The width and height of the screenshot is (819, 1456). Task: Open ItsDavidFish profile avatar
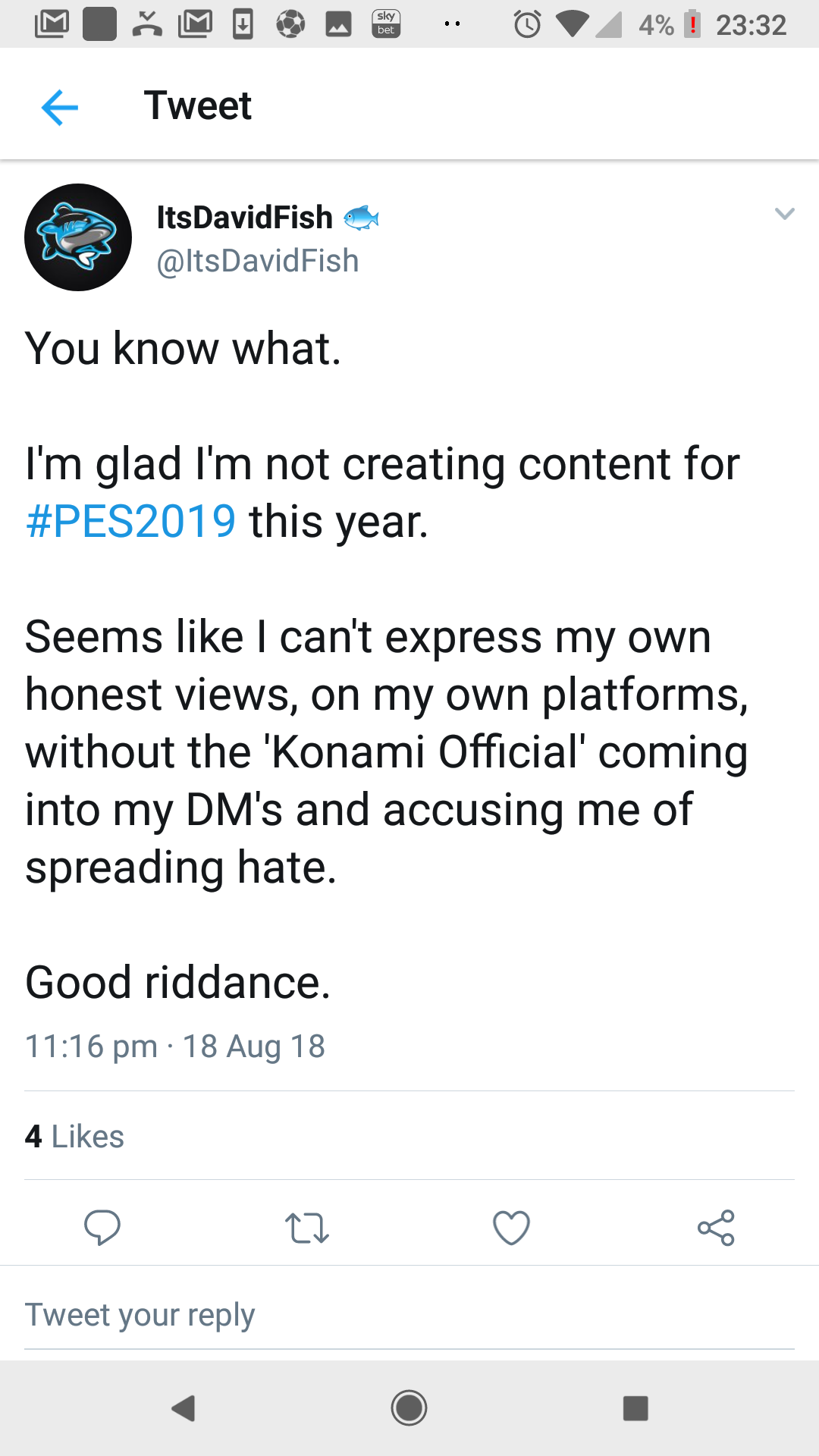78,237
